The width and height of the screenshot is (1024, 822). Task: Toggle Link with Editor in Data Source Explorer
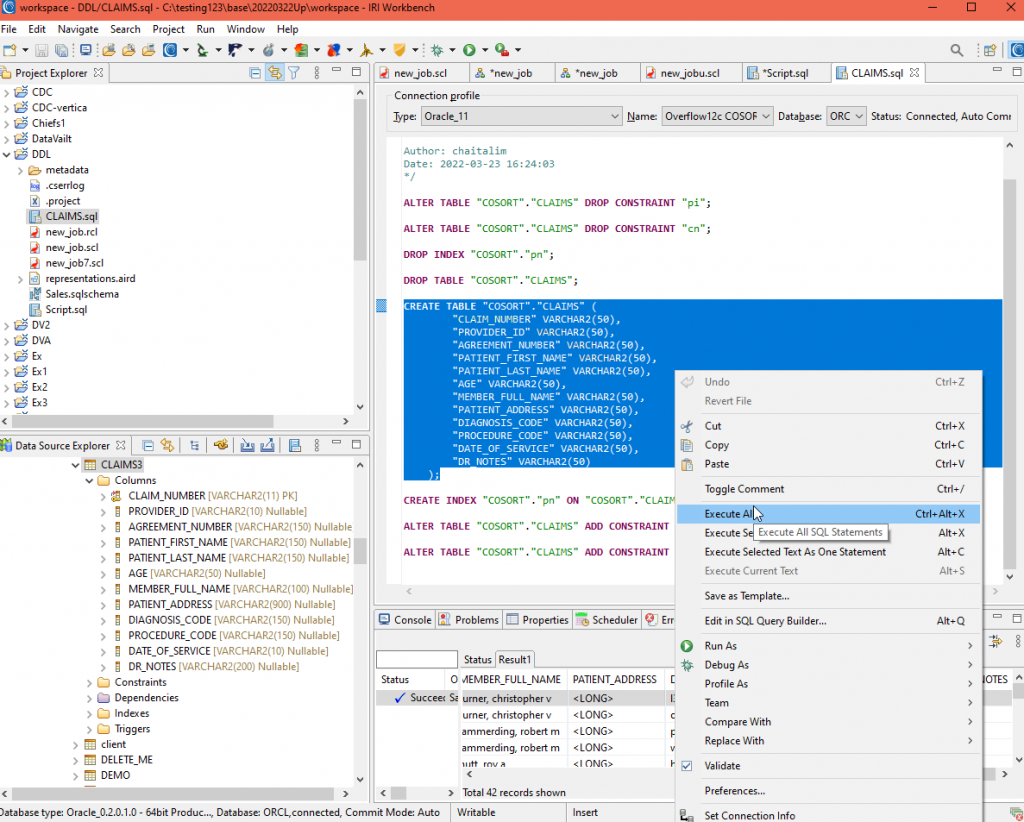point(168,446)
